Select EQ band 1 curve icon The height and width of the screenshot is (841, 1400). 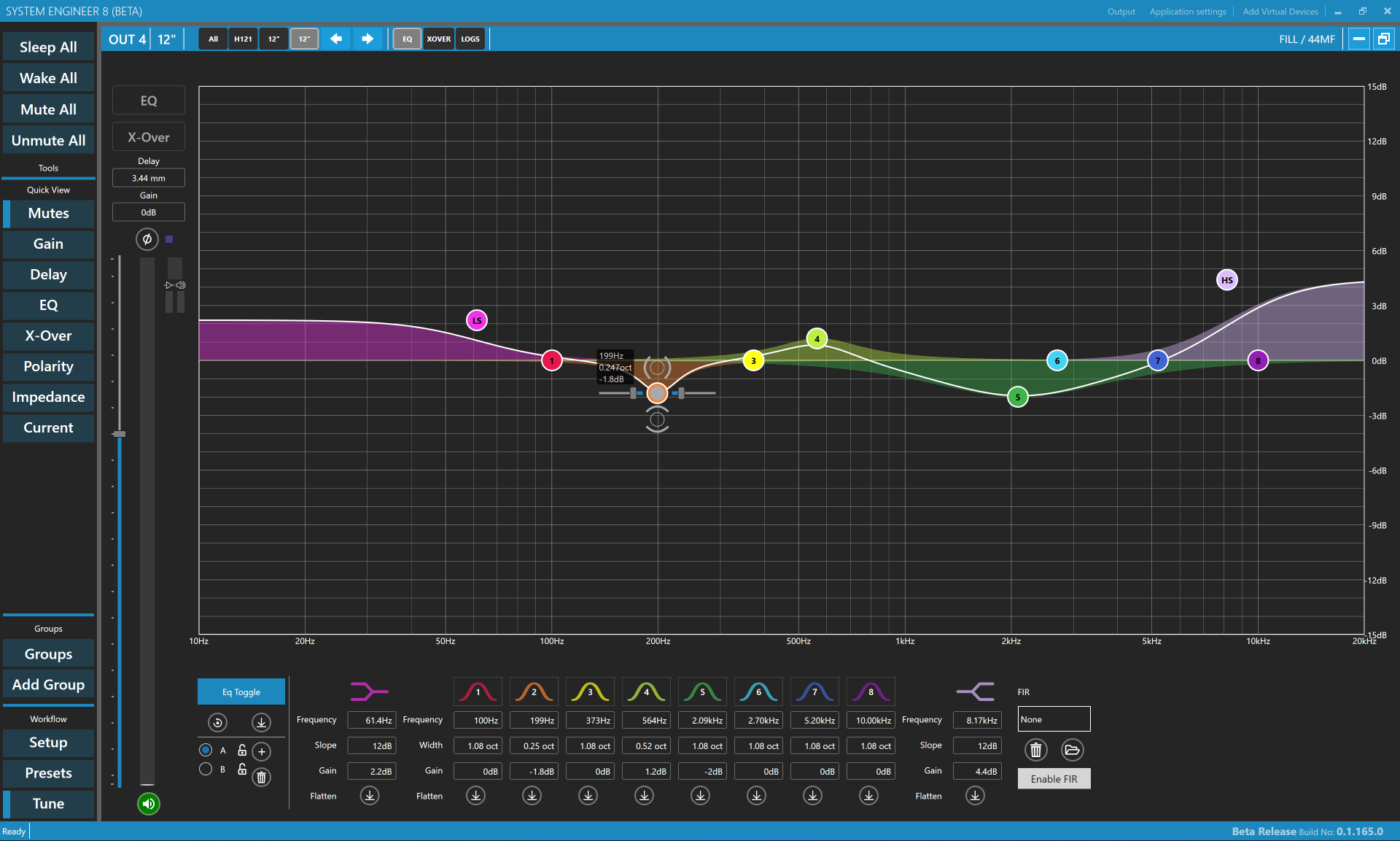tap(478, 691)
